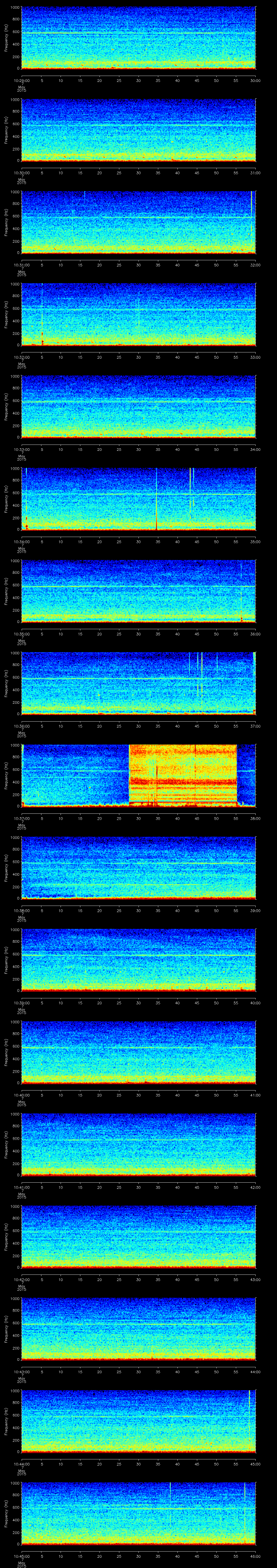This screenshot has width=277, height=1568.
Task: Click the "46:00" end time label
Action: [x=255, y=1556]
